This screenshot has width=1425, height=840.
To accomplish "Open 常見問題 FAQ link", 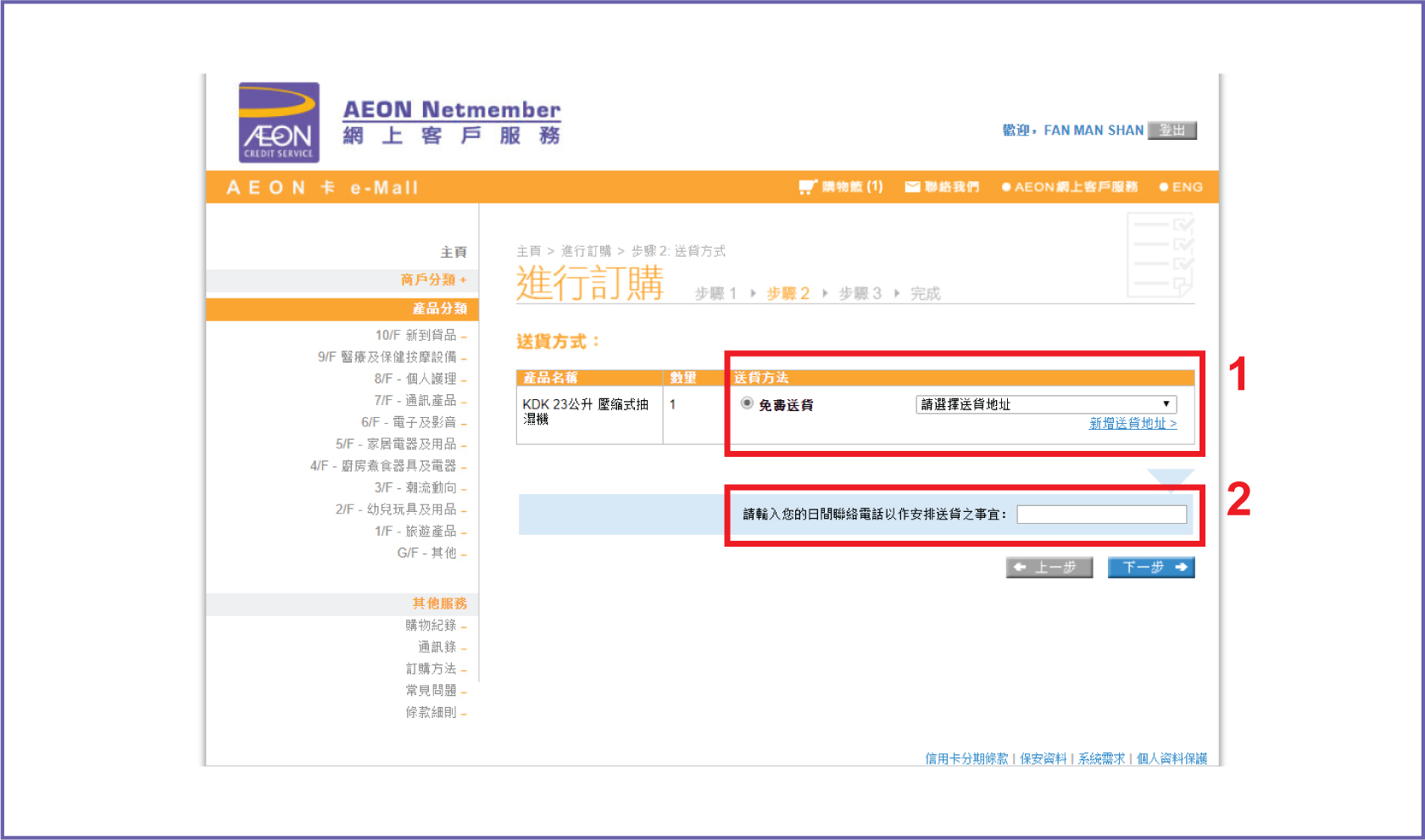I will point(436,691).
